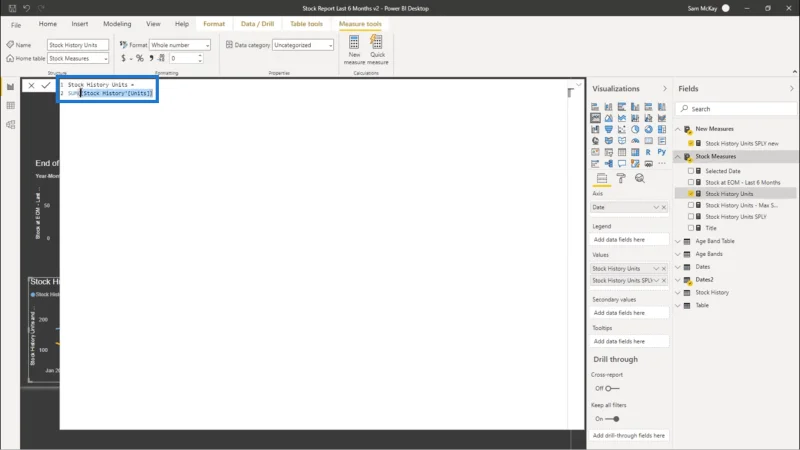The image size is (800, 450).
Task: Select the table visual icon
Action: (621, 152)
